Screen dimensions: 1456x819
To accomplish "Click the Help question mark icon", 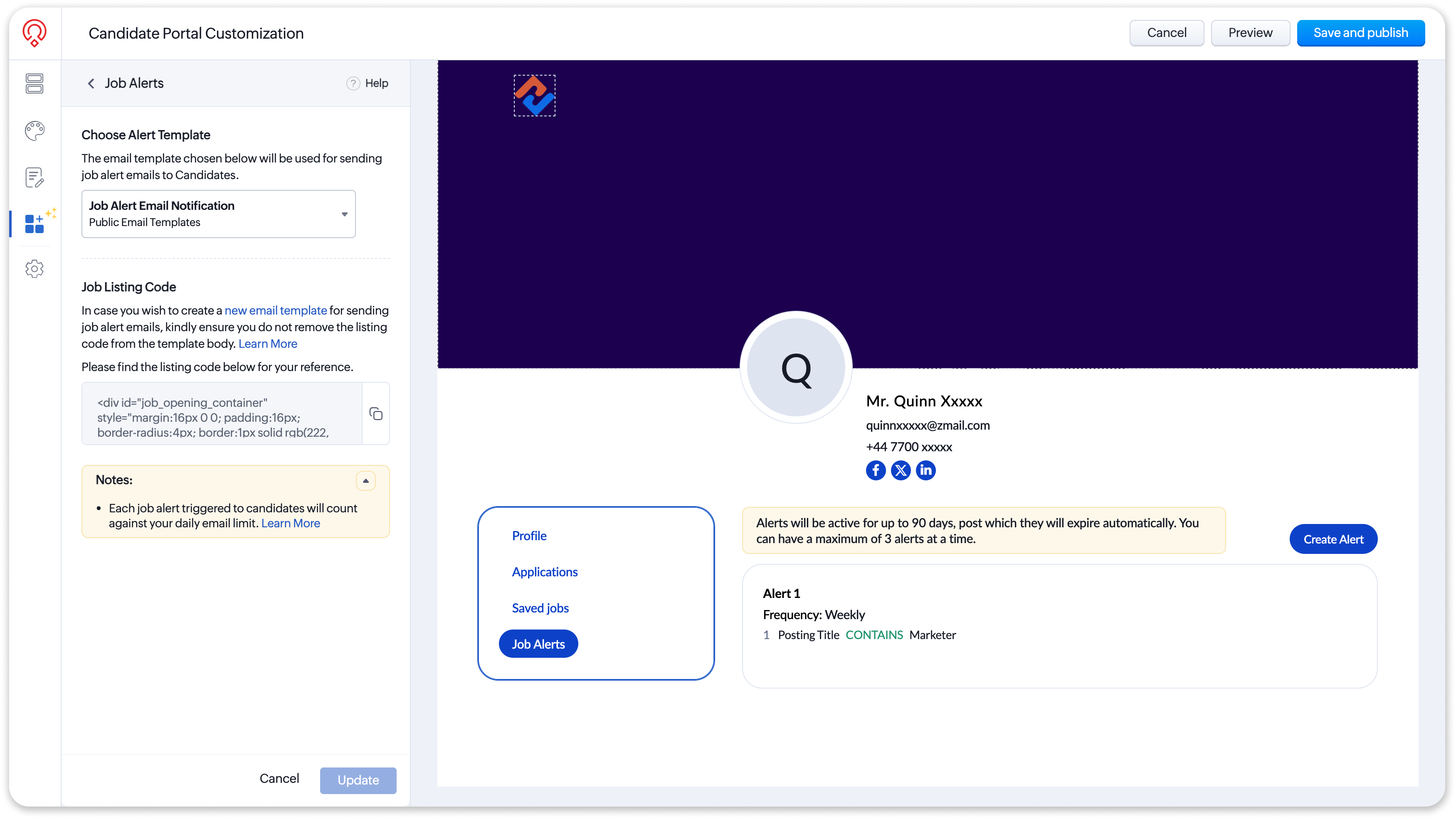I will [353, 84].
